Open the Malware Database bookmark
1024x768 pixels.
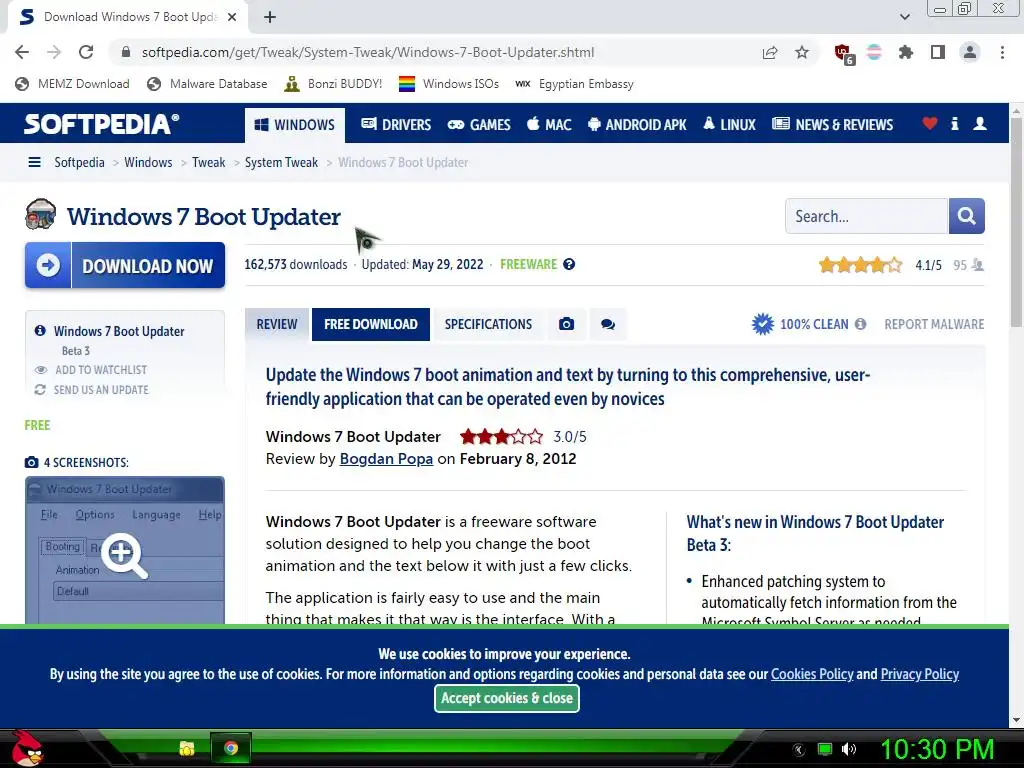207,84
